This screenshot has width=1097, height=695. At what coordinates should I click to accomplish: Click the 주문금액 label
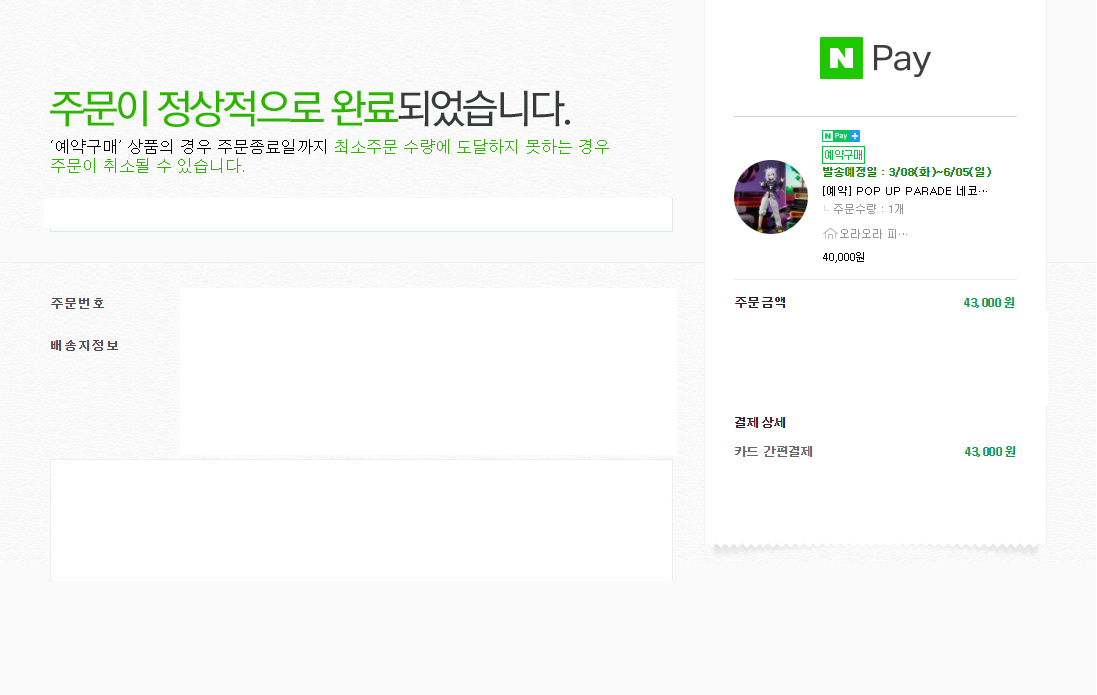coord(760,302)
